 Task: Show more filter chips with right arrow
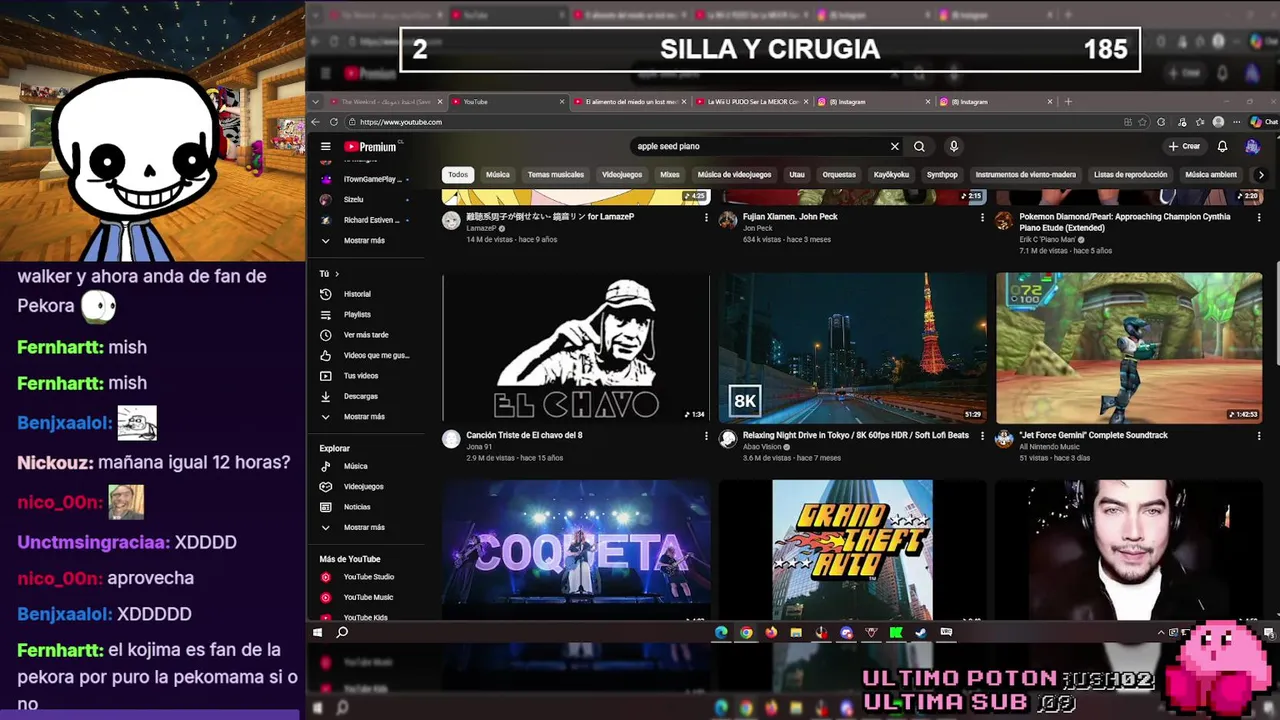[x=1261, y=175]
